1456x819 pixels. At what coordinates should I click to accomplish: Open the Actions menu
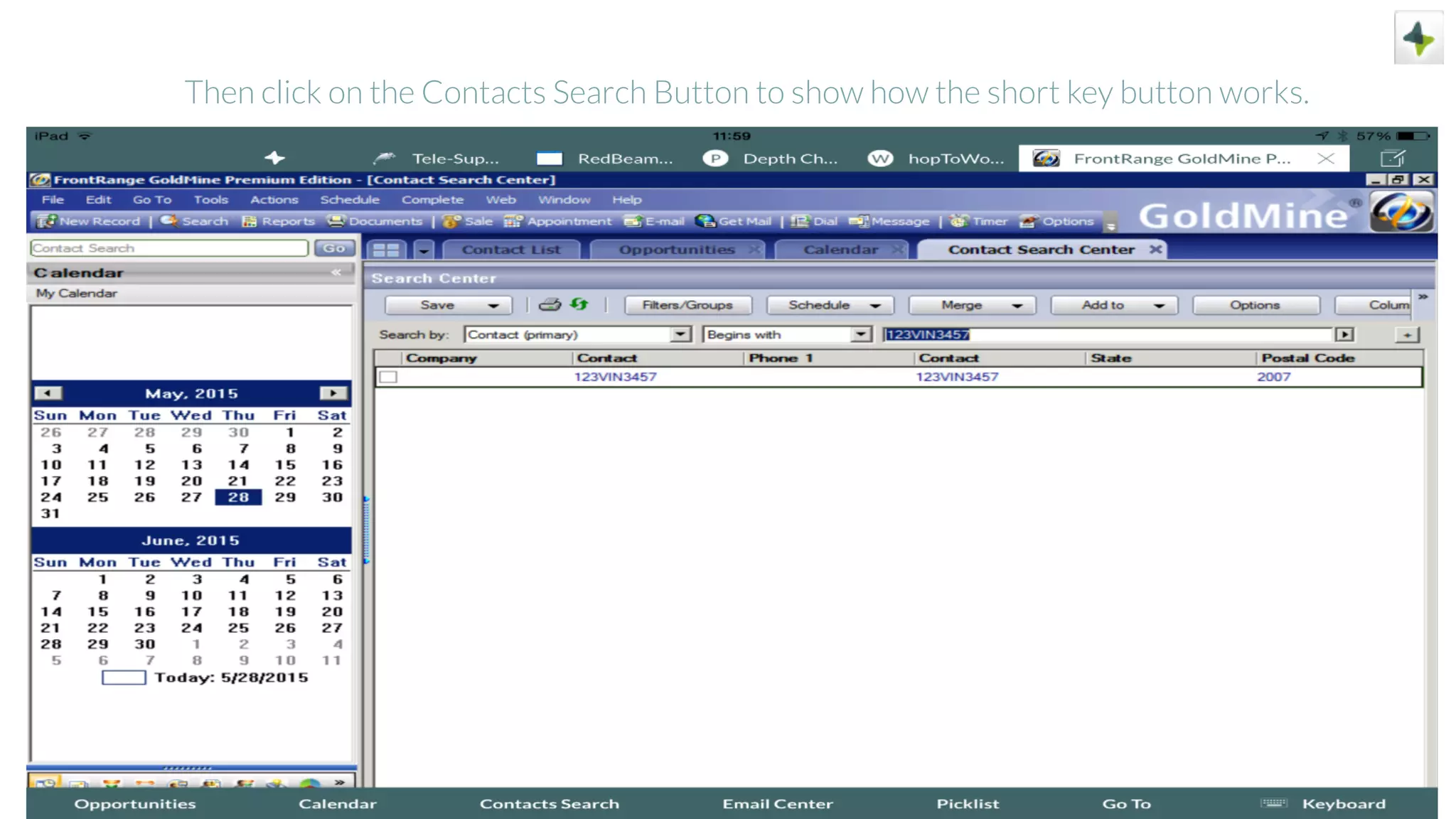(x=274, y=200)
